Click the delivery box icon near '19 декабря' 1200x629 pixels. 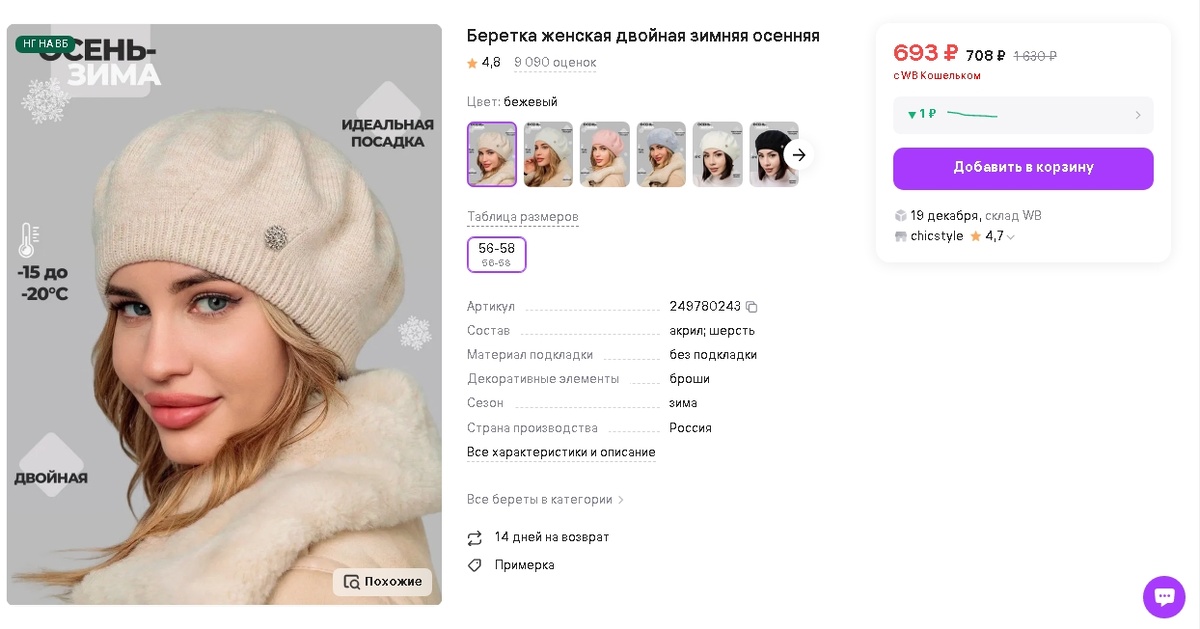coord(899,215)
